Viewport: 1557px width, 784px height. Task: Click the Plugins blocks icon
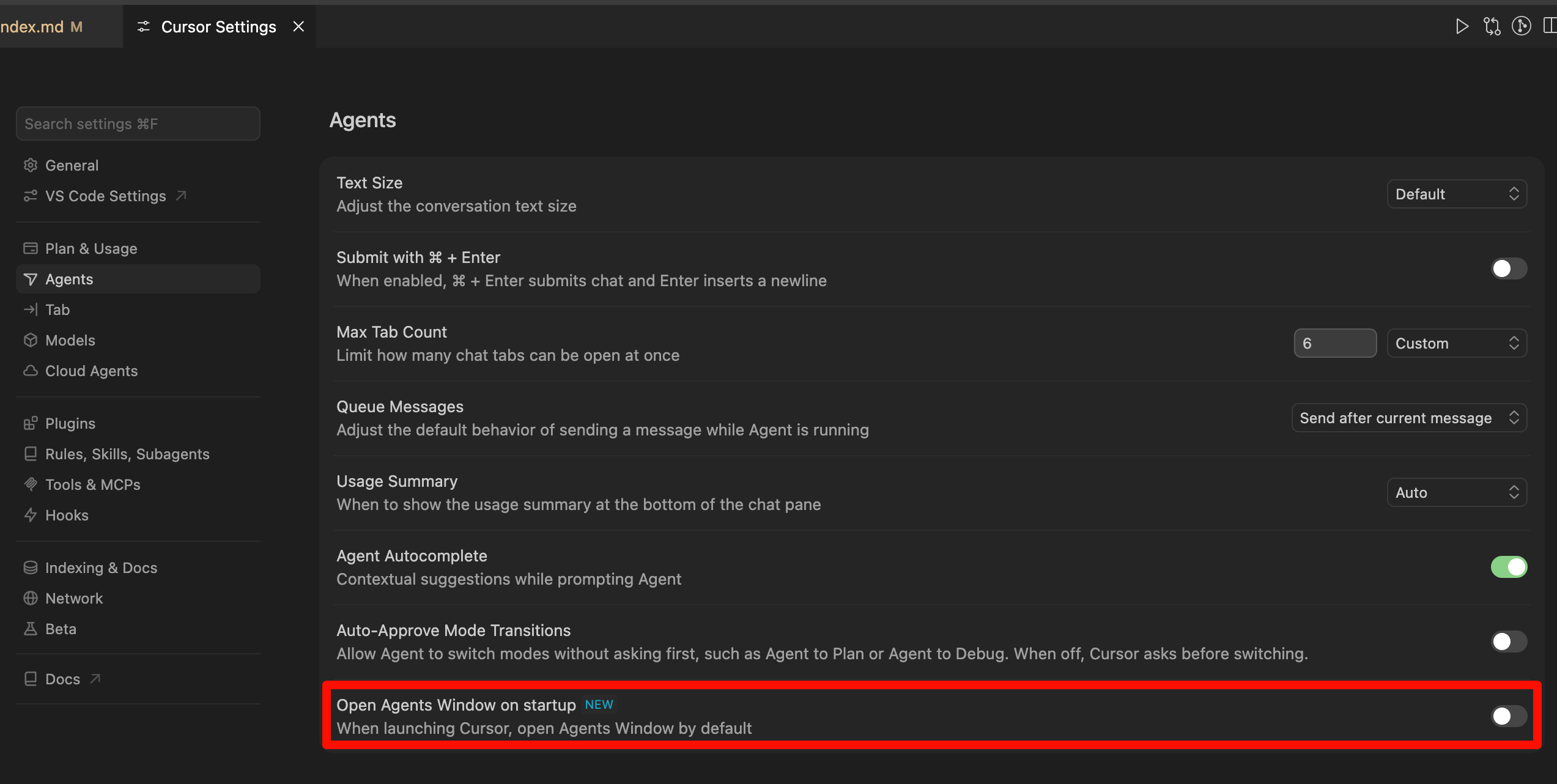click(x=31, y=423)
